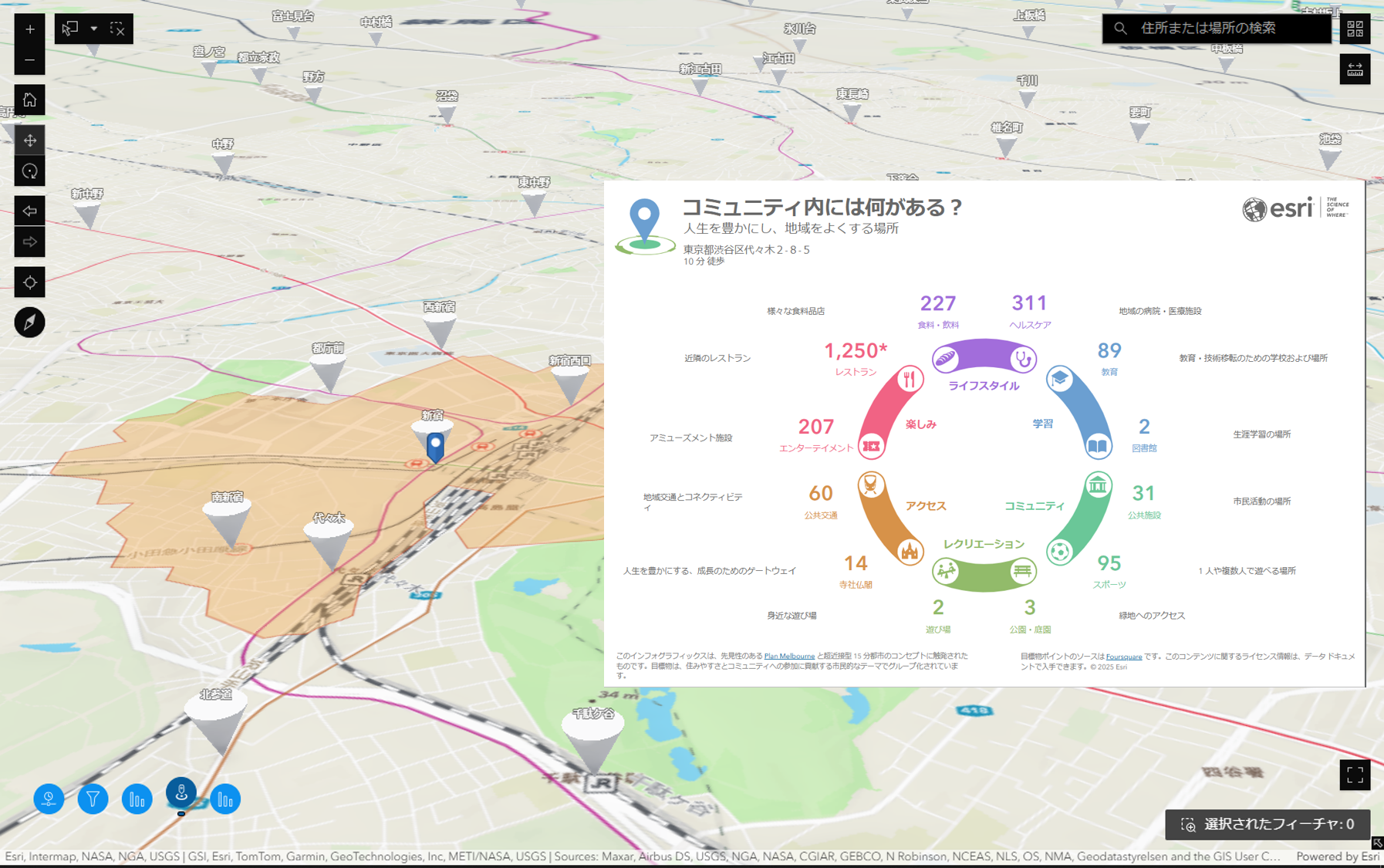
Task: Select the rotate navigation tool
Action: (x=29, y=171)
